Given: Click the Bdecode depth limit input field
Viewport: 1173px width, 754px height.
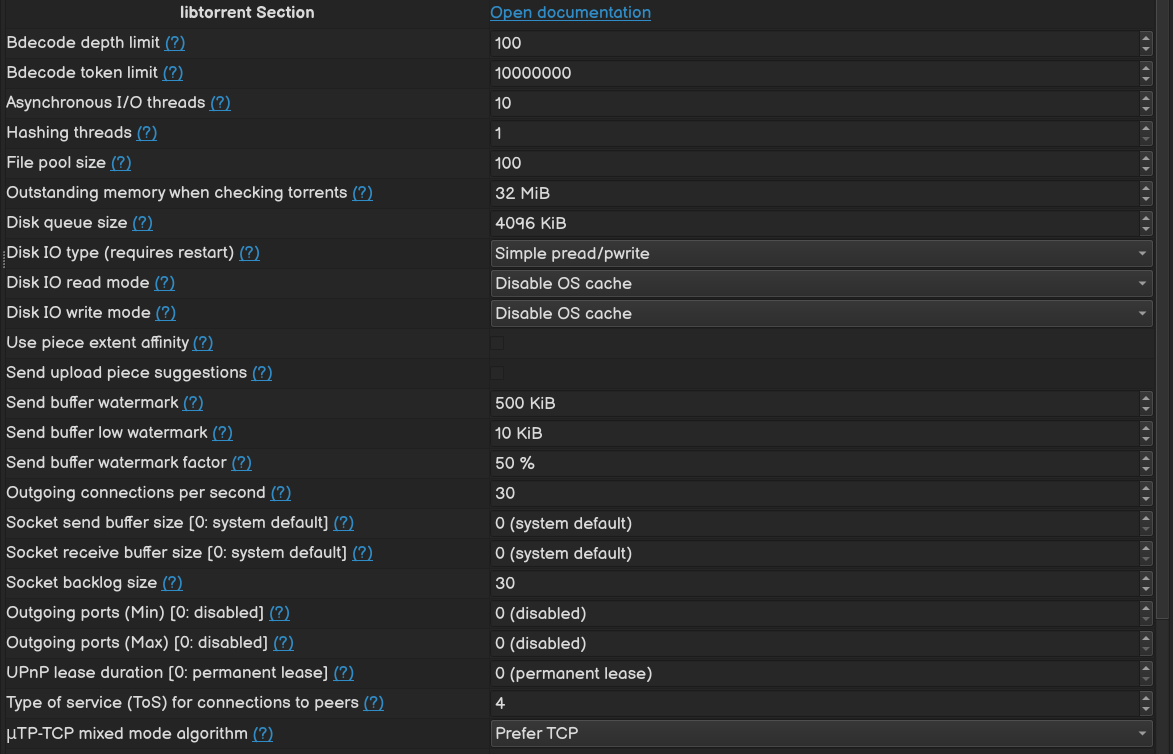Looking at the screenshot, I should click(x=815, y=43).
